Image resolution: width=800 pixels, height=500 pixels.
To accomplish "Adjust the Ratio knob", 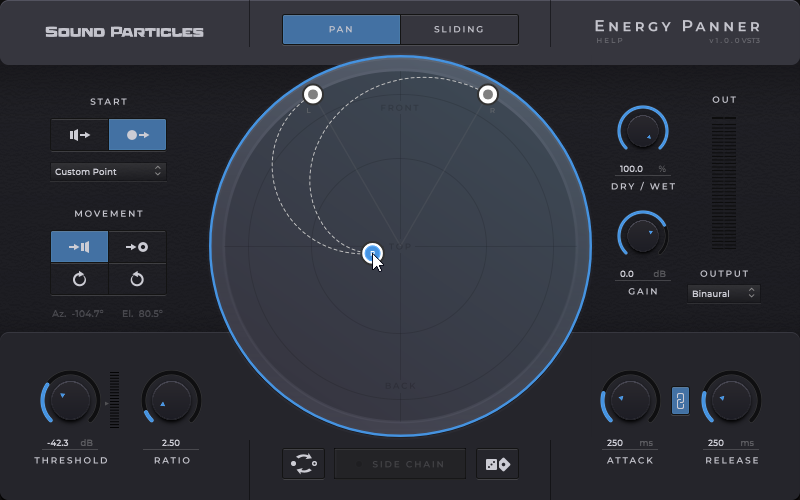I will [171, 401].
